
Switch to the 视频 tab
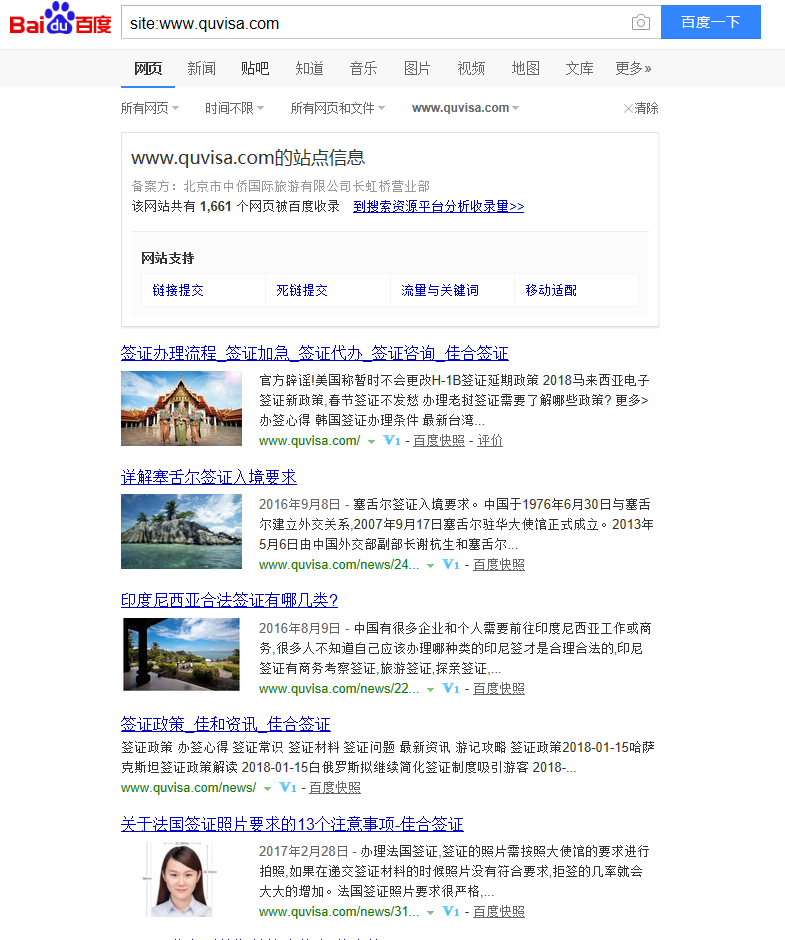pos(471,69)
